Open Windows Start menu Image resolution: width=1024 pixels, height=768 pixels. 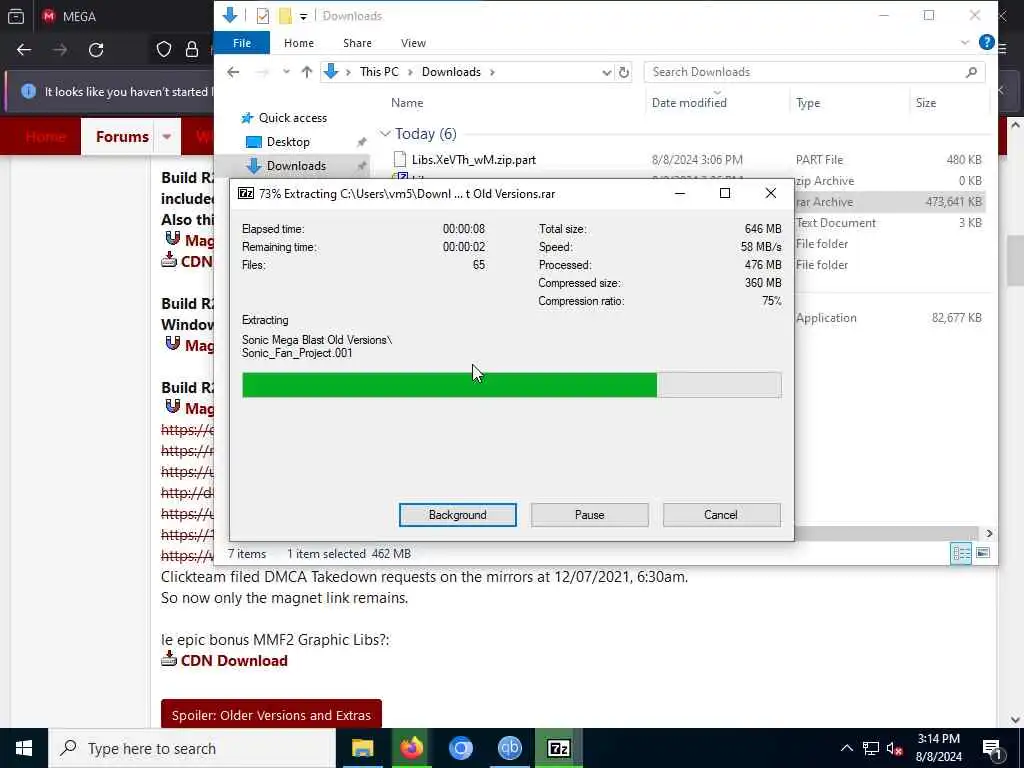point(24,748)
